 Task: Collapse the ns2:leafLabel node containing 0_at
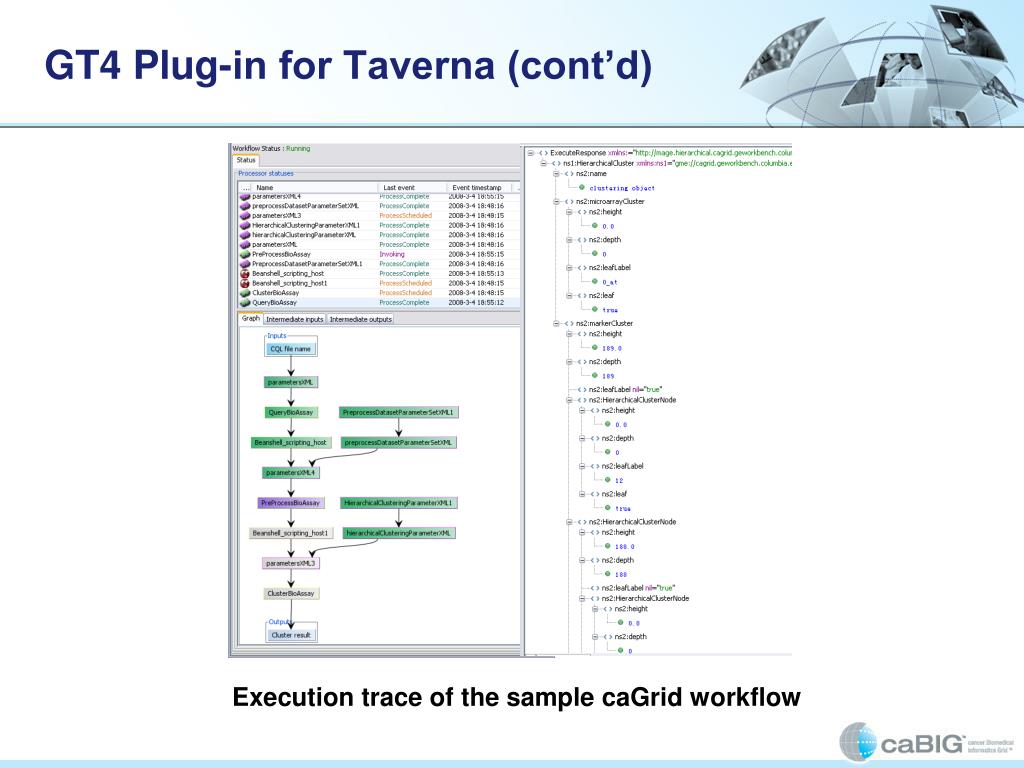[x=569, y=268]
